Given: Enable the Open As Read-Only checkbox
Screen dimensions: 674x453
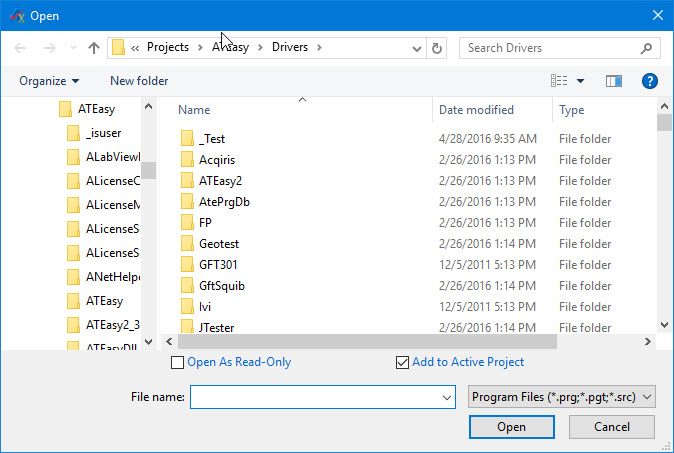Looking at the screenshot, I should [x=178, y=362].
